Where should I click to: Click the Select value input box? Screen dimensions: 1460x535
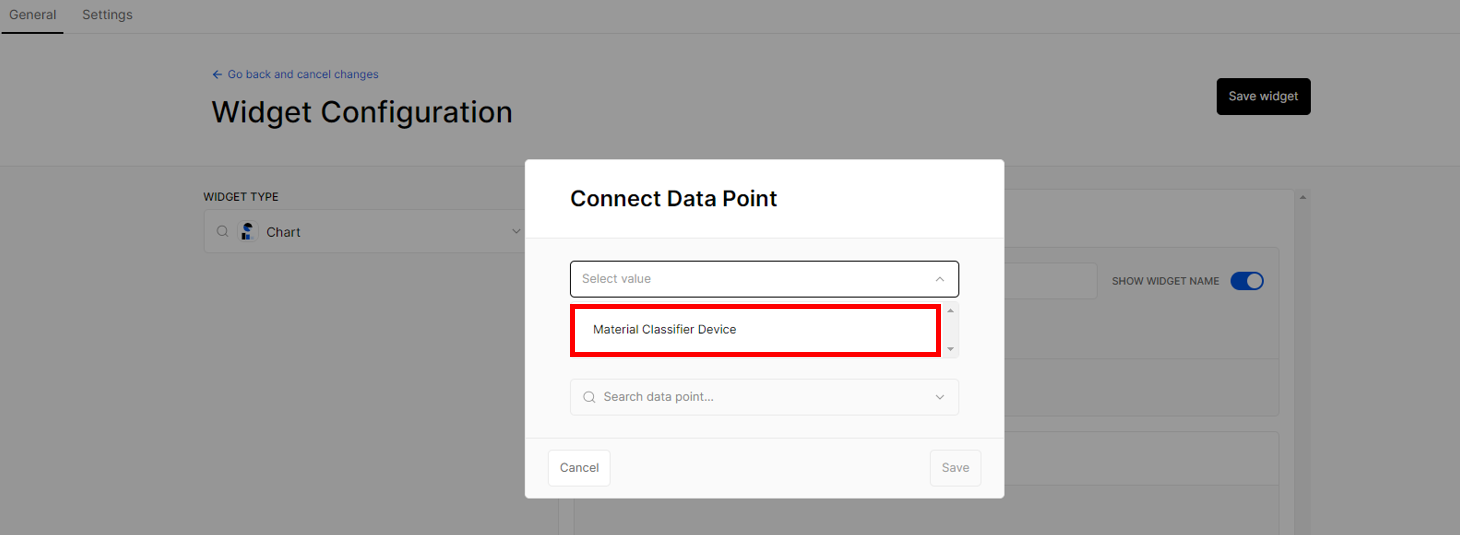(764, 279)
